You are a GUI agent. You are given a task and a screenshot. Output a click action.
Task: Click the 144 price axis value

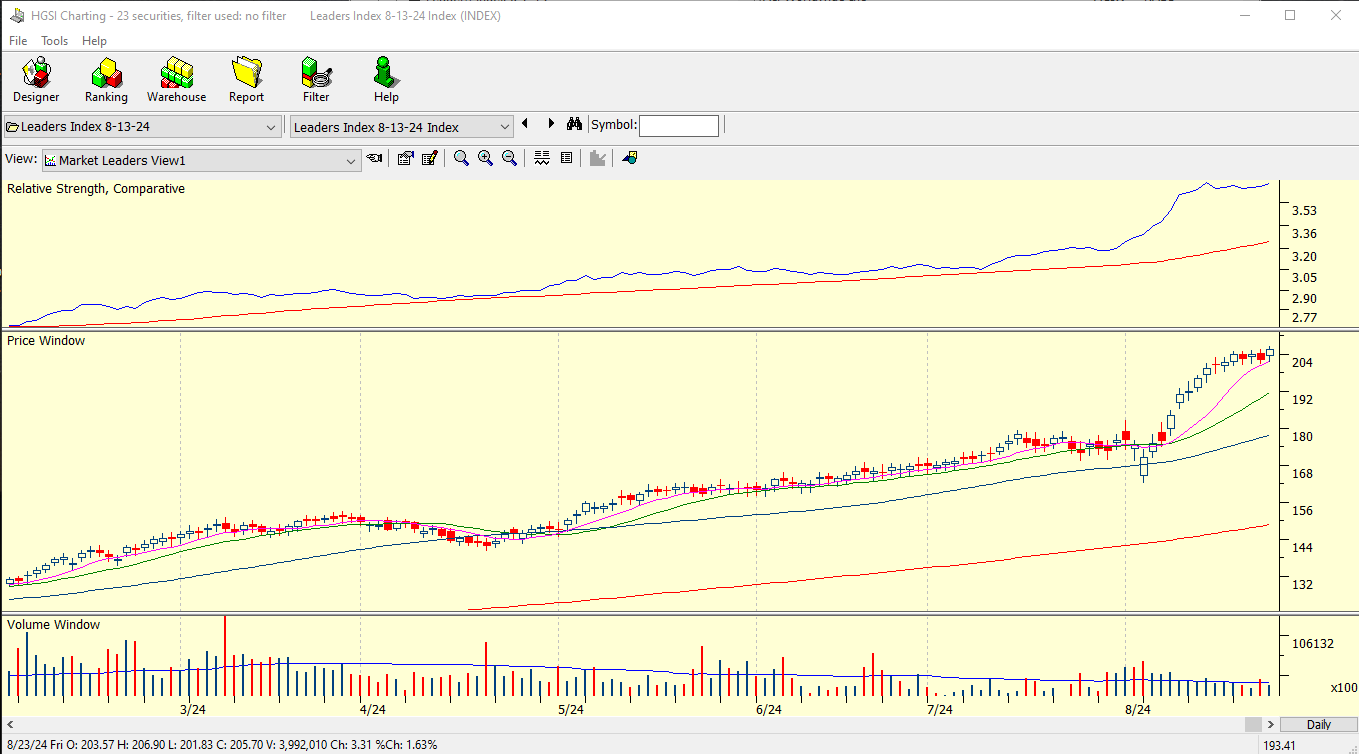pyautogui.click(x=1302, y=547)
